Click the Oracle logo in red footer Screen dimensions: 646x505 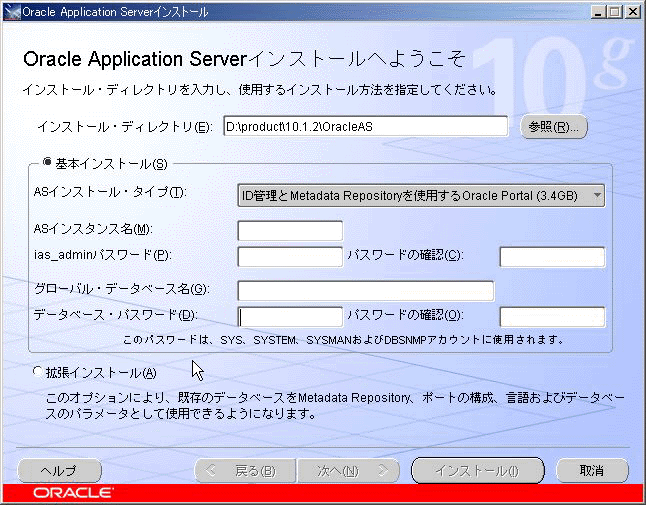pos(73,493)
